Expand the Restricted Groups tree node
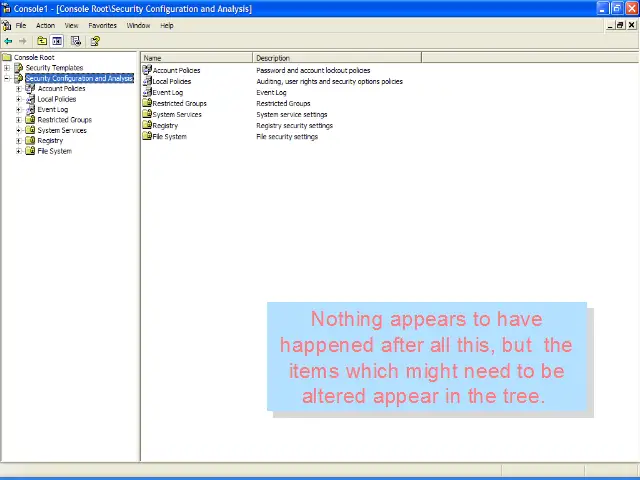This screenshot has height=480, width=640. [19, 120]
